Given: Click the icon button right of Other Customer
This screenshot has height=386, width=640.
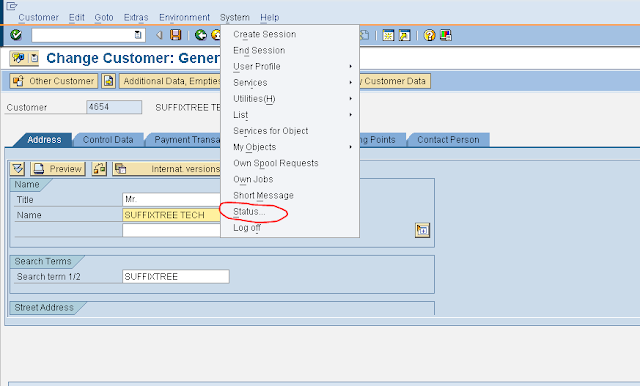Looking at the screenshot, I should click(x=109, y=81).
